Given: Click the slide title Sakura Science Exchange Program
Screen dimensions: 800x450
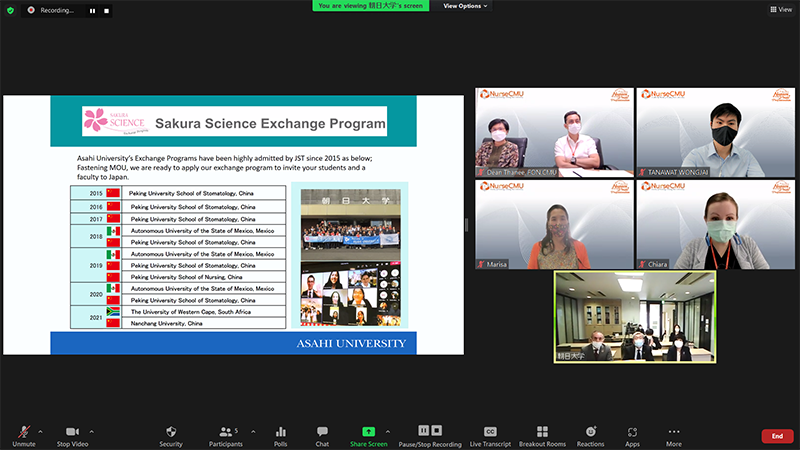Looking at the screenshot, I should click(270, 123).
